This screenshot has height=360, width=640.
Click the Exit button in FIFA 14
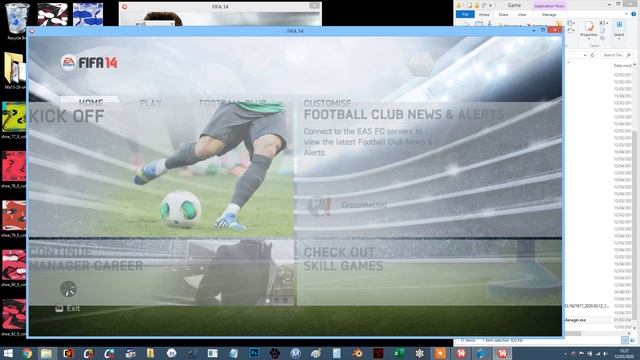tap(68, 309)
